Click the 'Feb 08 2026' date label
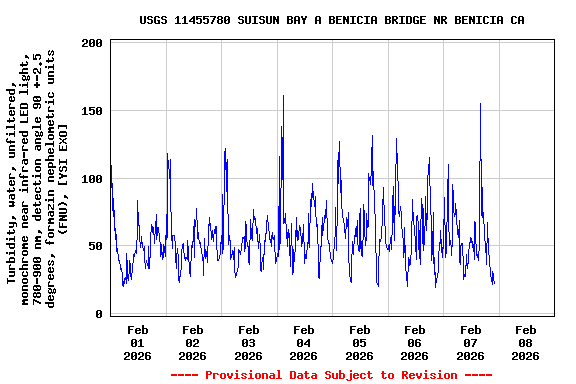Image resolution: width=576 pixels, height=384 pixels. coord(525,343)
